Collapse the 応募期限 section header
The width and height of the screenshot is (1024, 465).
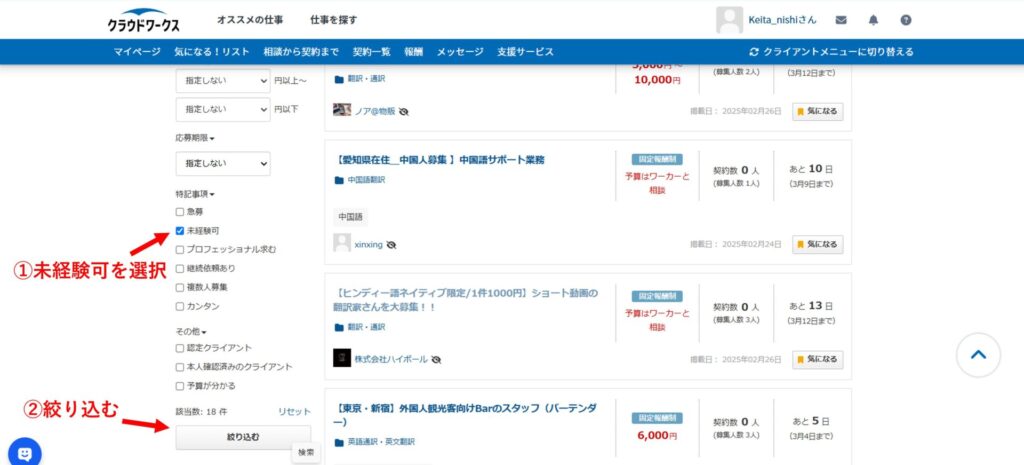(x=195, y=138)
